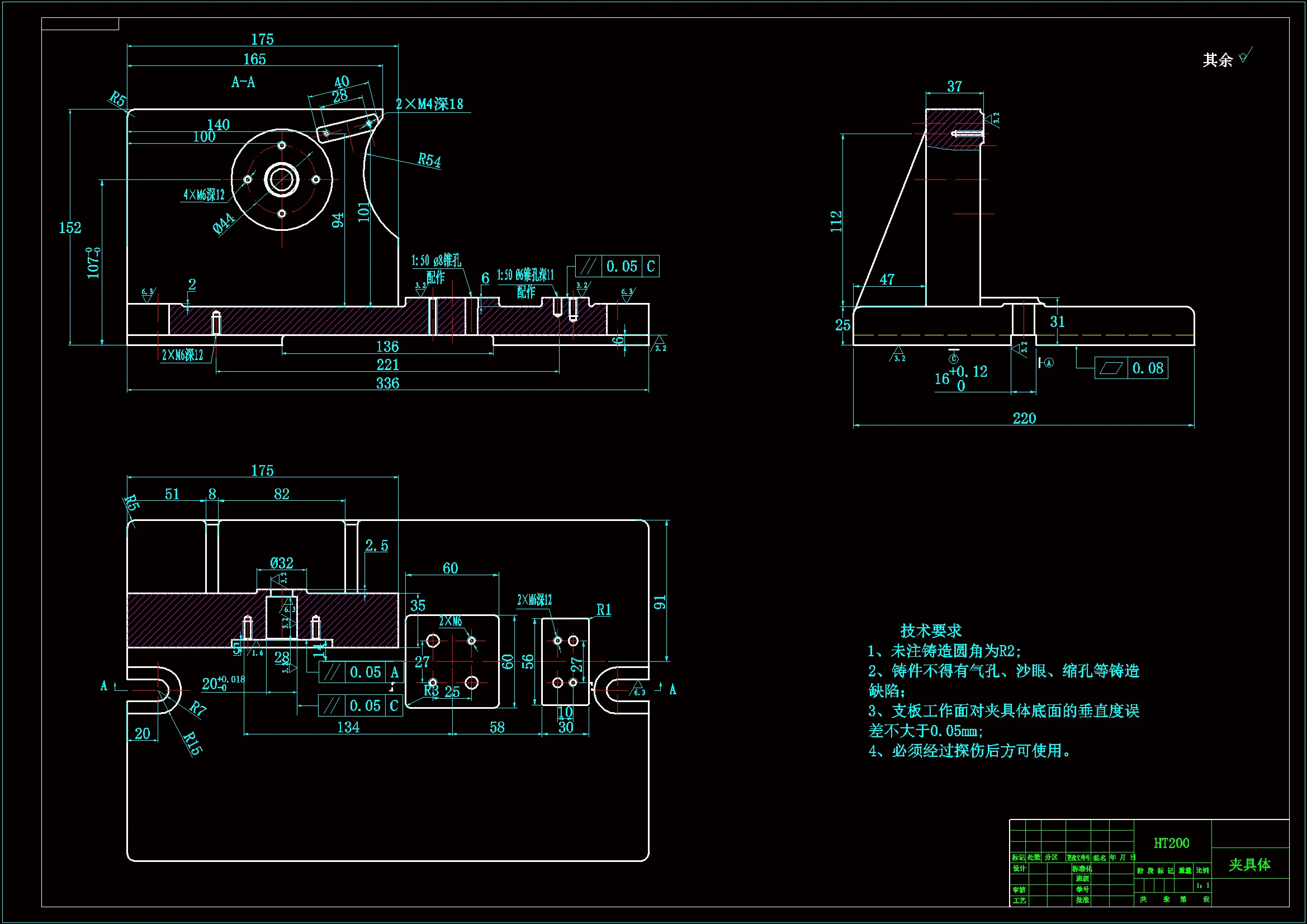
Task: Click the 336 overall length dimension
Action: pyautogui.click(x=387, y=383)
